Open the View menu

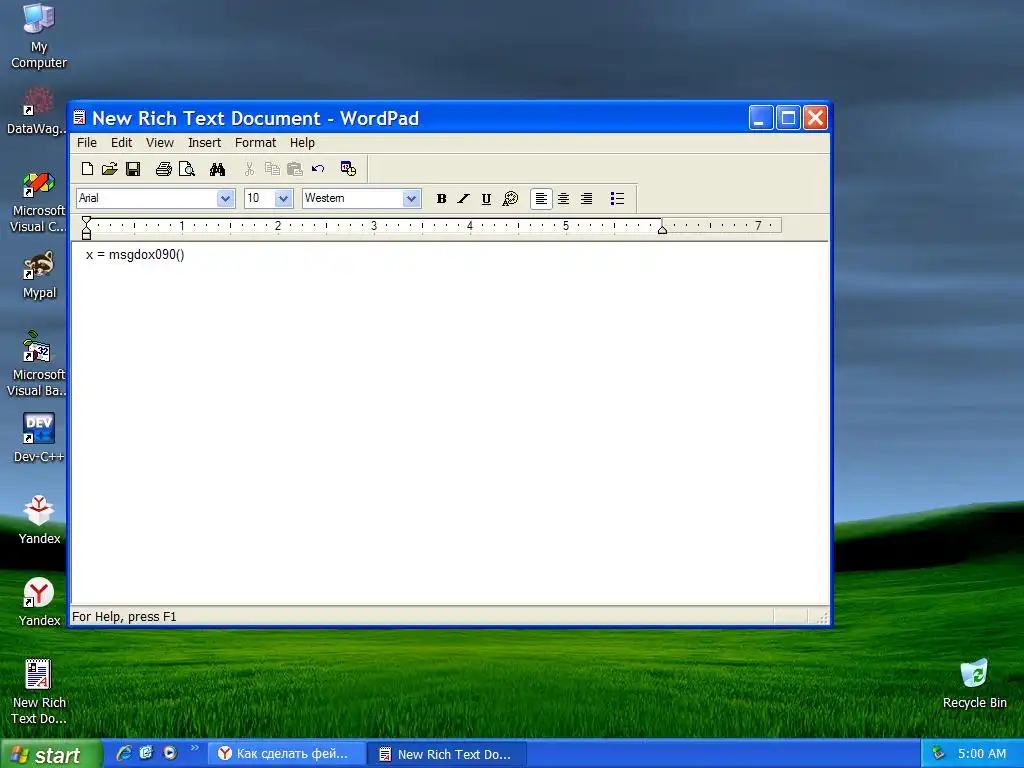click(x=160, y=143)
